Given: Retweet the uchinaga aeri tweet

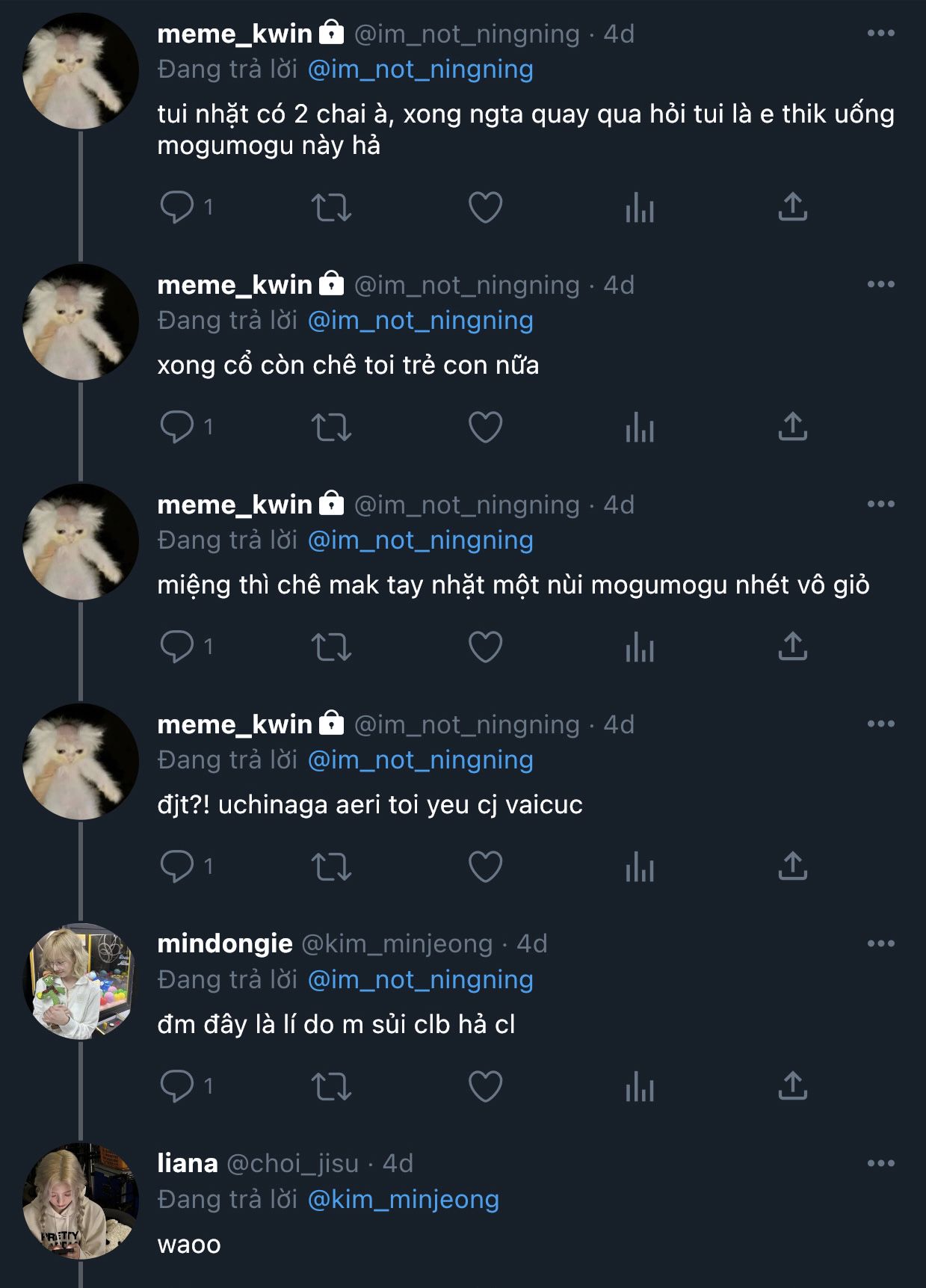Looking at the screenshot, I should click(x=331, y=866).
